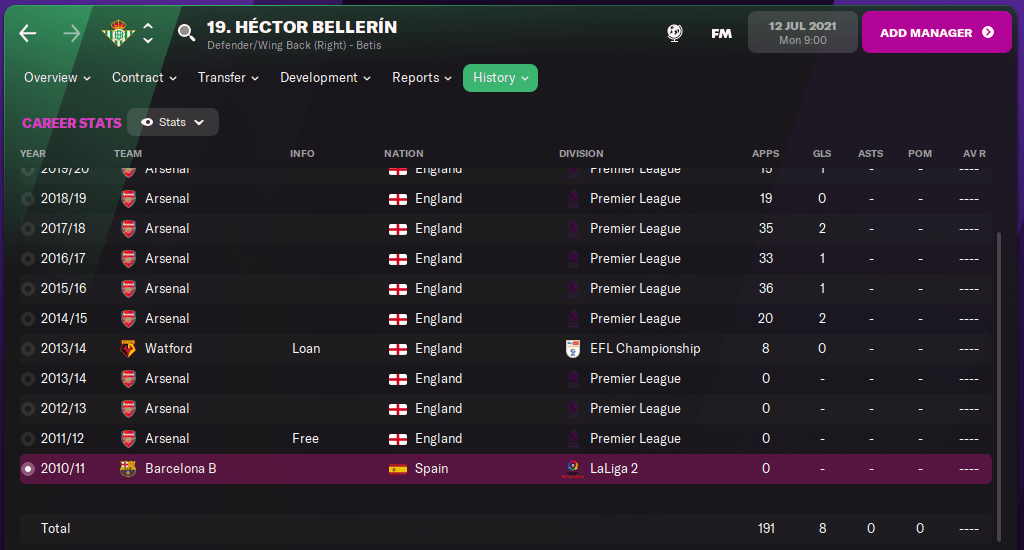This screenshot has height=550, width=1024.
Task: Open the Overview dropdown menu
Action: pos(57,78)
